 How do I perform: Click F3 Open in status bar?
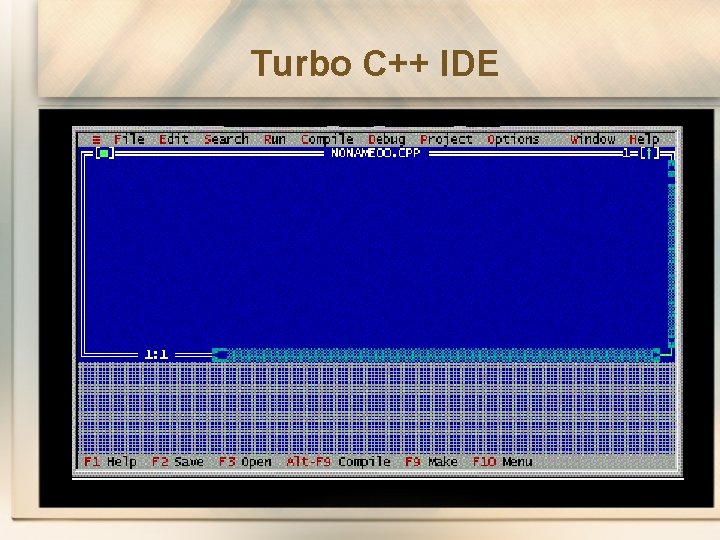click(x=245, y=462)
